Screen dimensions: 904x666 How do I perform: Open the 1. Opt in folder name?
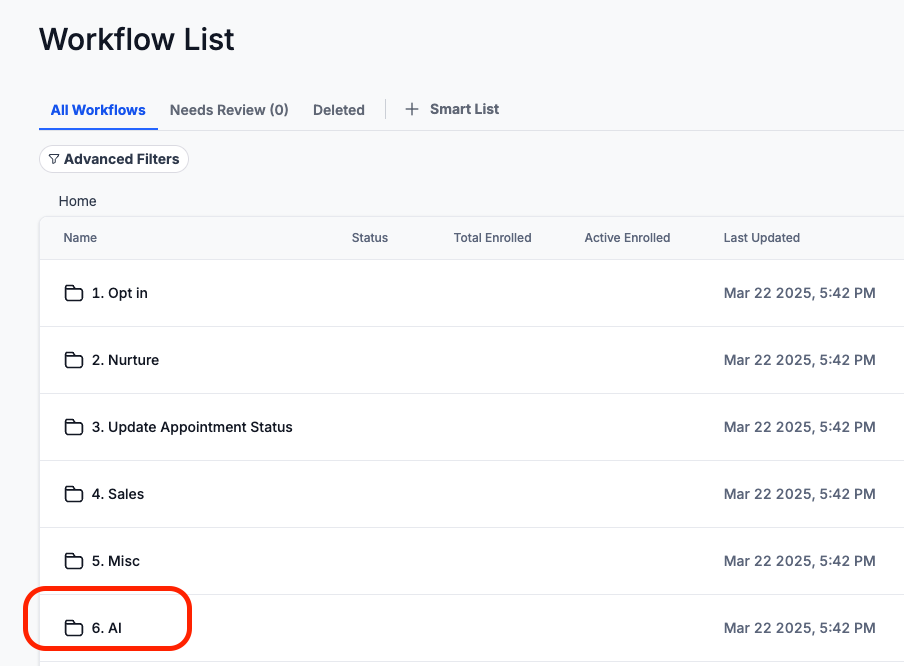pyautogui.click(x=120, y=293)
